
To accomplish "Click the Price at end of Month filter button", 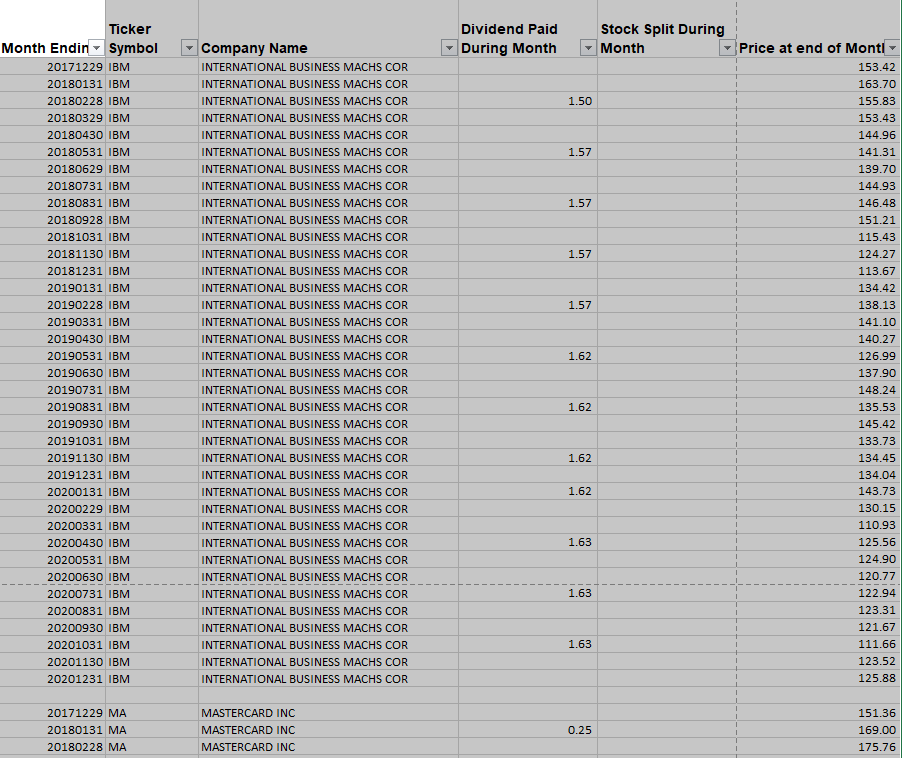I will pyautogui.click(x=889, y=48).
